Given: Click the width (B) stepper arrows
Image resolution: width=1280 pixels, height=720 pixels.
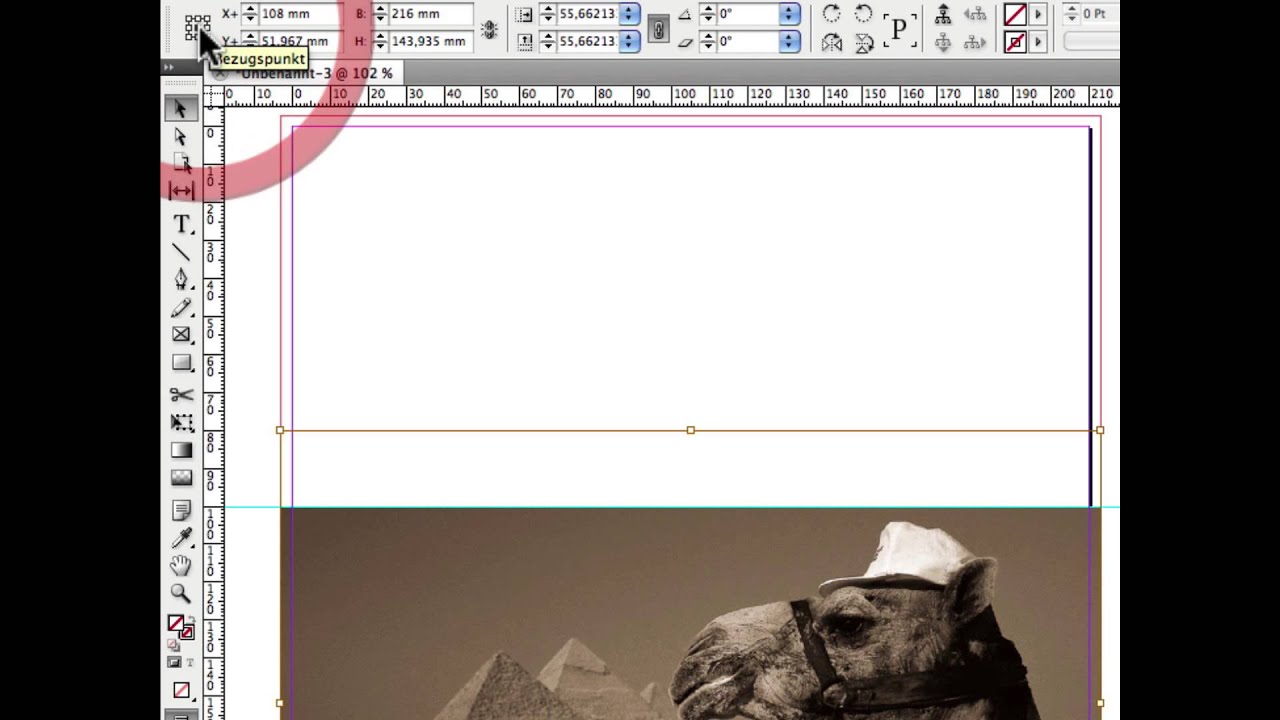Looking at the screenshot, I should [380, 14].
